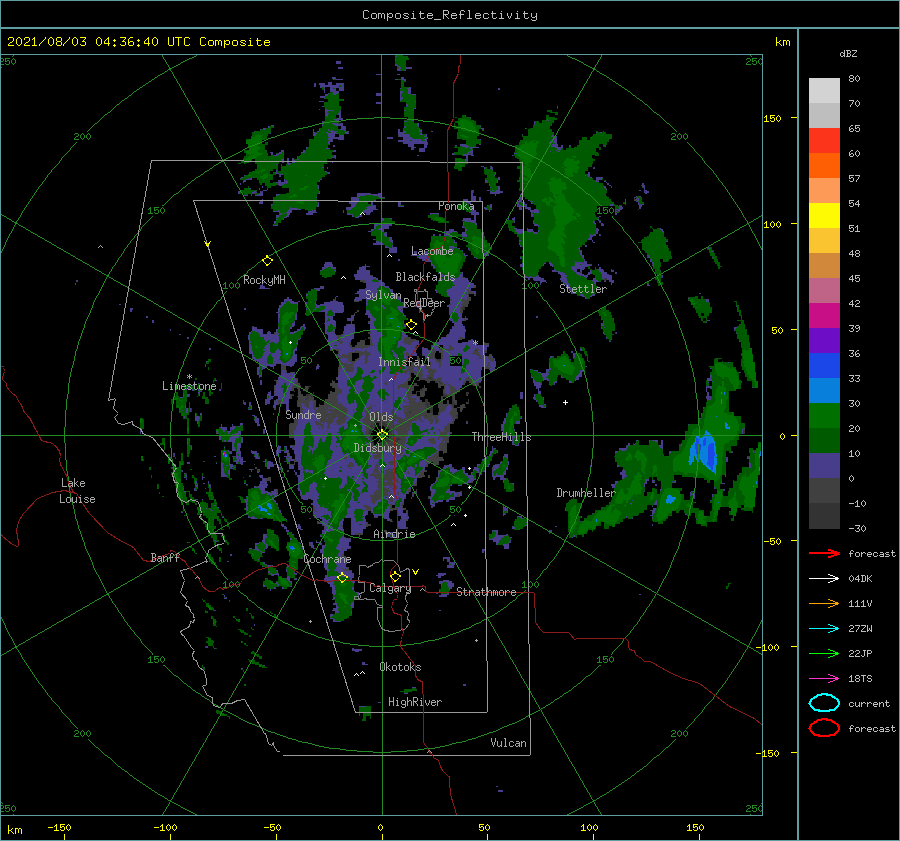Screen dimensions: 900x841
Task: Click the yellow radar-site diamond at map center
Action: [382, 435]
